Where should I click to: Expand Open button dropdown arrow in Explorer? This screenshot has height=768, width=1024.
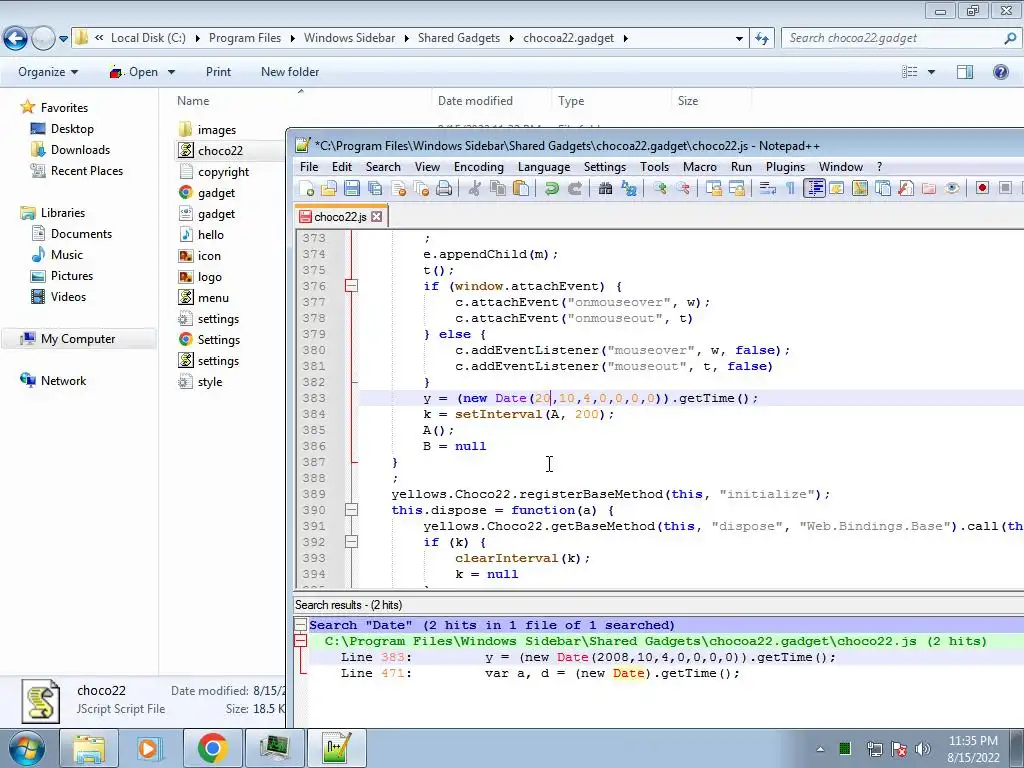click(171, 72)
